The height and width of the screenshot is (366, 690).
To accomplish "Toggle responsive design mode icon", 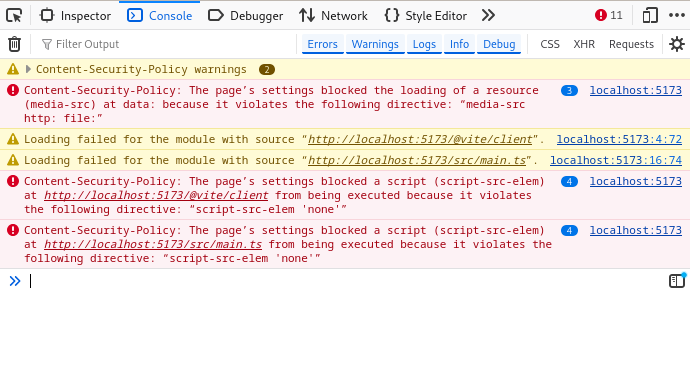I will coord(650,16).
